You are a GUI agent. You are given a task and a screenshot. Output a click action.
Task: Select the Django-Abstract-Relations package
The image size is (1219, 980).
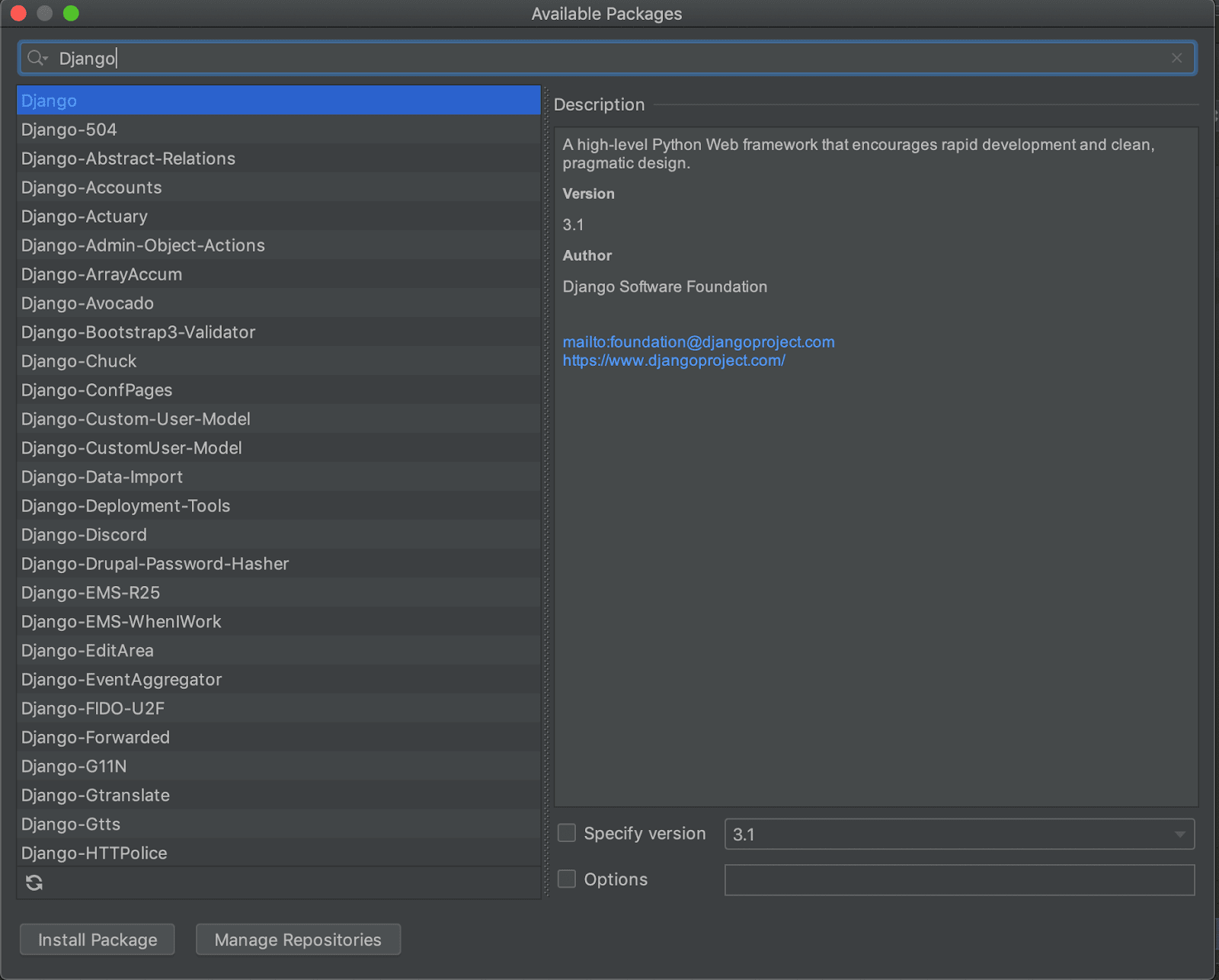tap(279, 159)
